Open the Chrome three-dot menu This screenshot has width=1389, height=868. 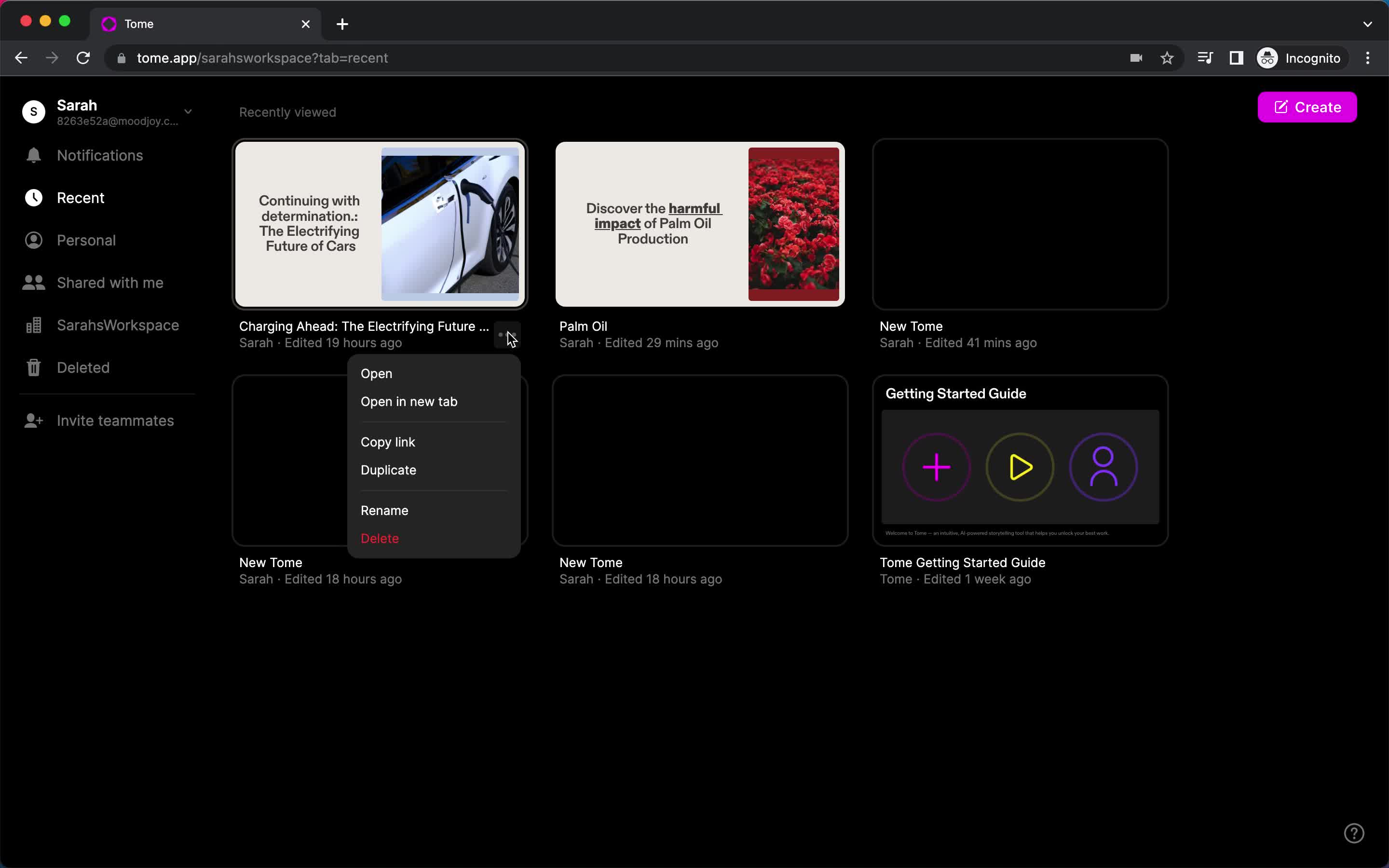coord(1368,58)
